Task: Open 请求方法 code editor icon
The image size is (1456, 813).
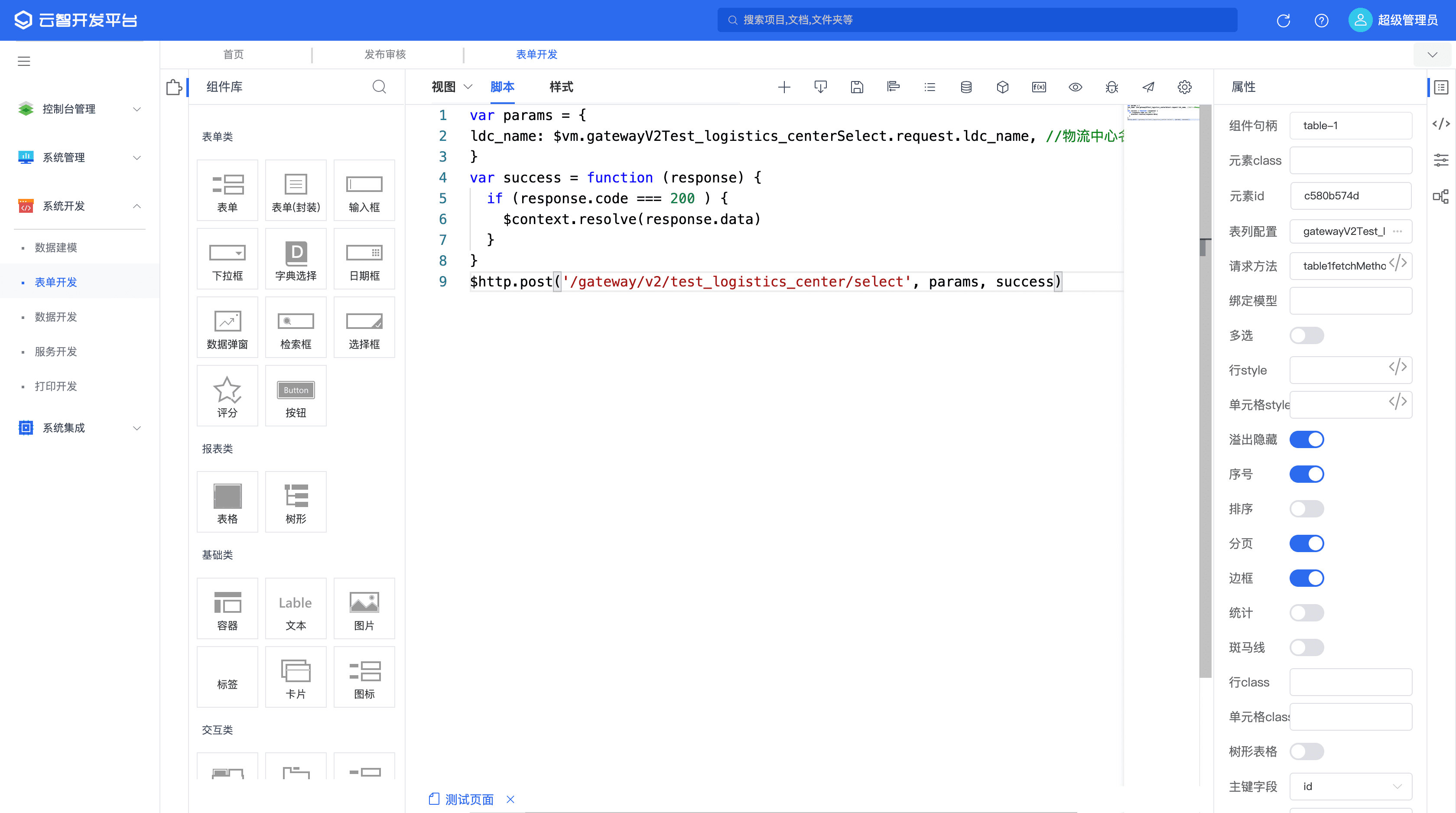Action: click(1398, 263)
